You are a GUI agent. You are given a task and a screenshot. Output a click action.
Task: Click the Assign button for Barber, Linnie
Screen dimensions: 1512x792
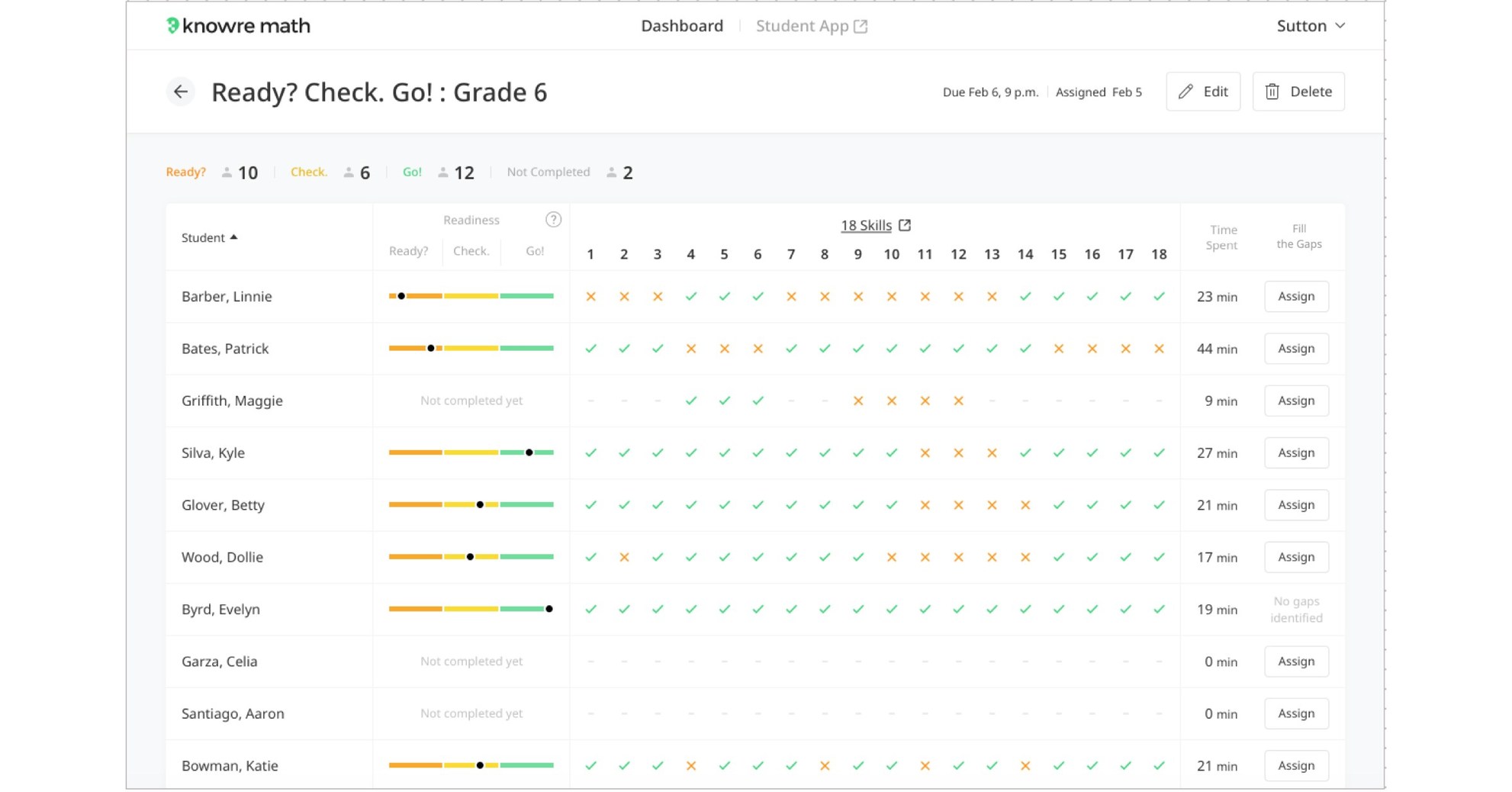pos(1296,296)
